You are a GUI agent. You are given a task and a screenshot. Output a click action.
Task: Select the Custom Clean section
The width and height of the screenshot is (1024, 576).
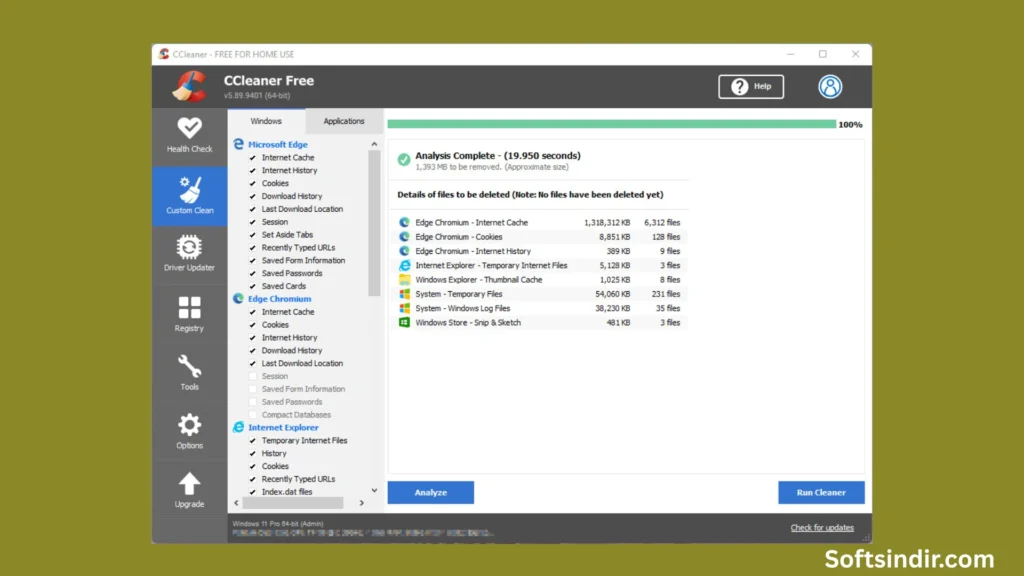tap(189, 196)
